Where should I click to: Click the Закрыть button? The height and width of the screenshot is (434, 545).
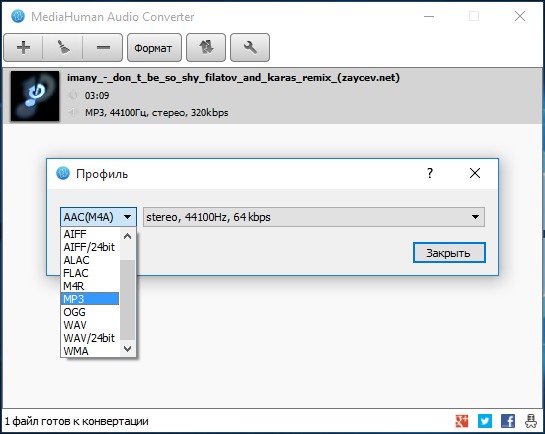[x=449, y=253]
